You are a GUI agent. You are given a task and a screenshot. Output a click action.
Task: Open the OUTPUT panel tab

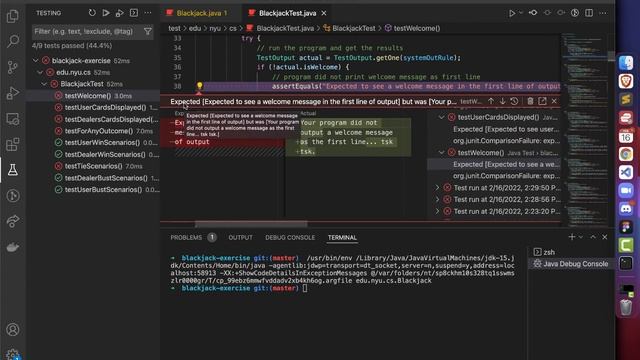pos(240,237)
